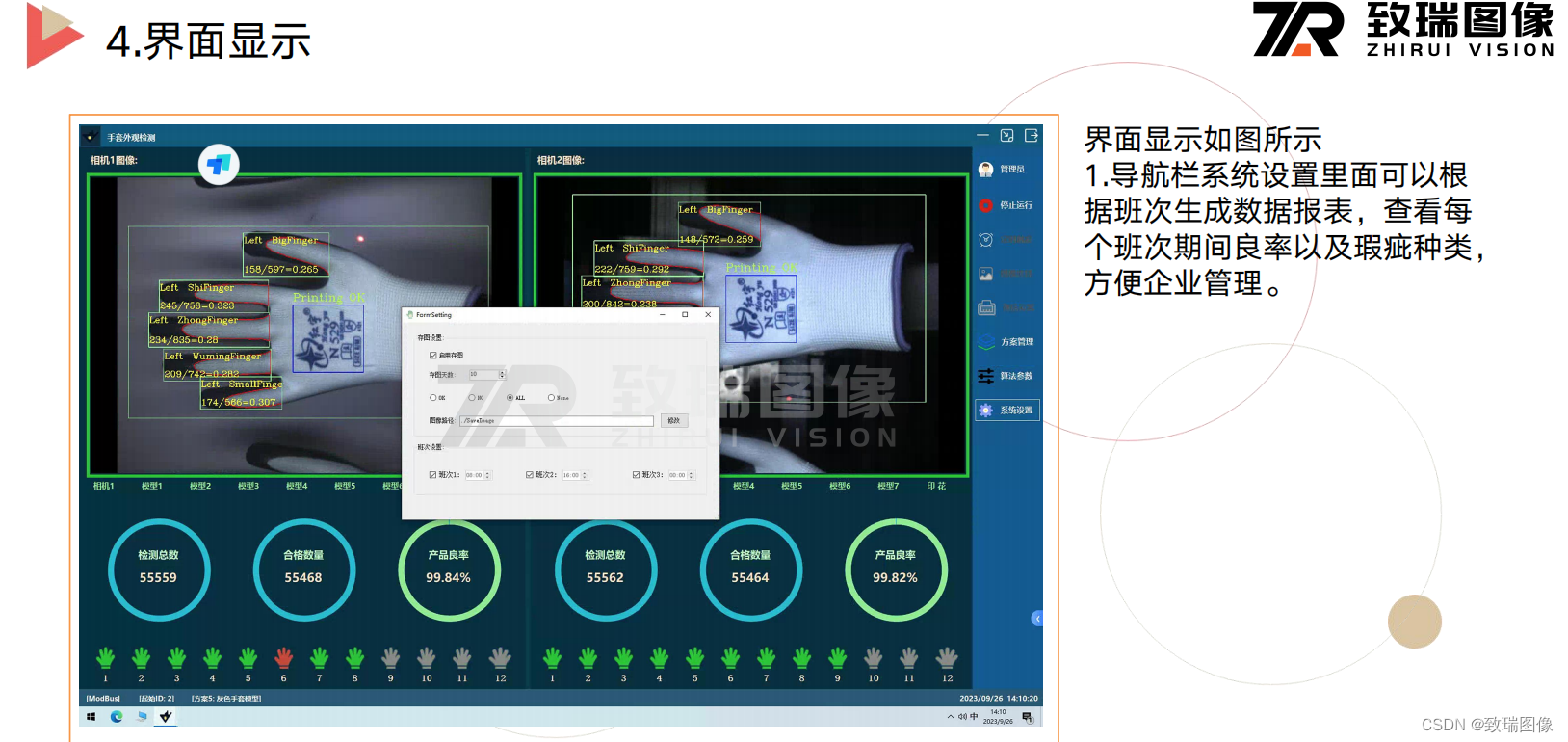The image size is (1568, 742).
Task: Open 算法参数 sliders icon
Action: 985,376
